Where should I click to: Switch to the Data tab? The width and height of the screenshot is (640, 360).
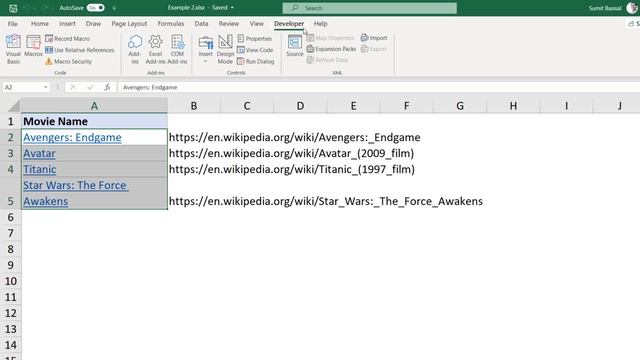201,24
